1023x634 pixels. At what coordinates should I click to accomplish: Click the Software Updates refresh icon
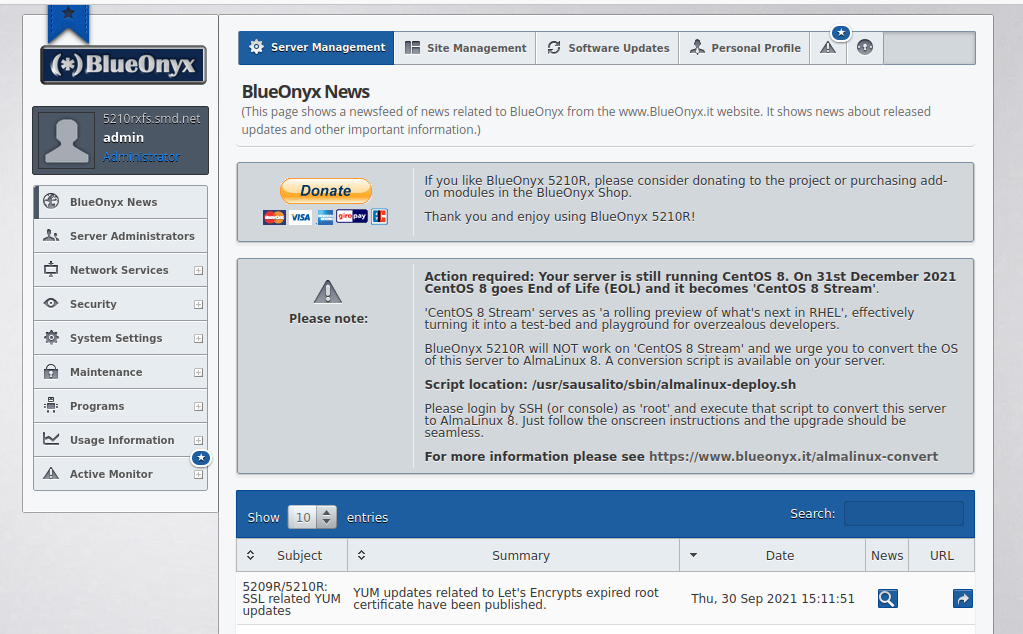pyautogui.click(x=554, y=47)
